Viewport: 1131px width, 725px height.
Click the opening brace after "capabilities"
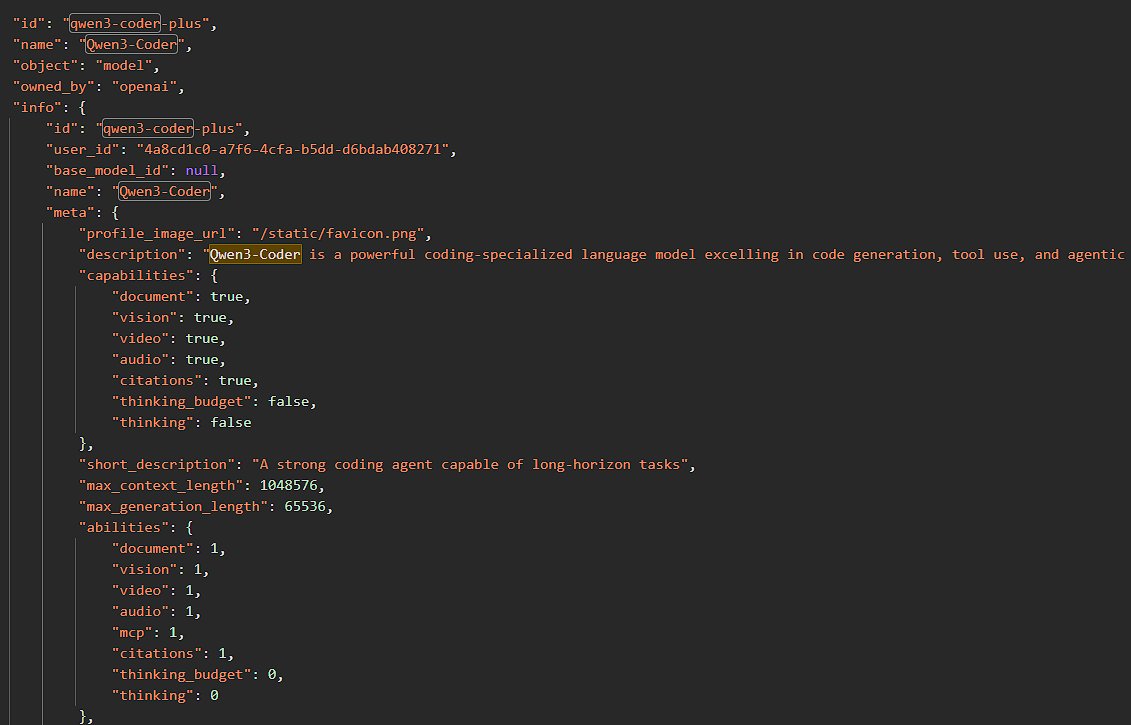point(214,276)
